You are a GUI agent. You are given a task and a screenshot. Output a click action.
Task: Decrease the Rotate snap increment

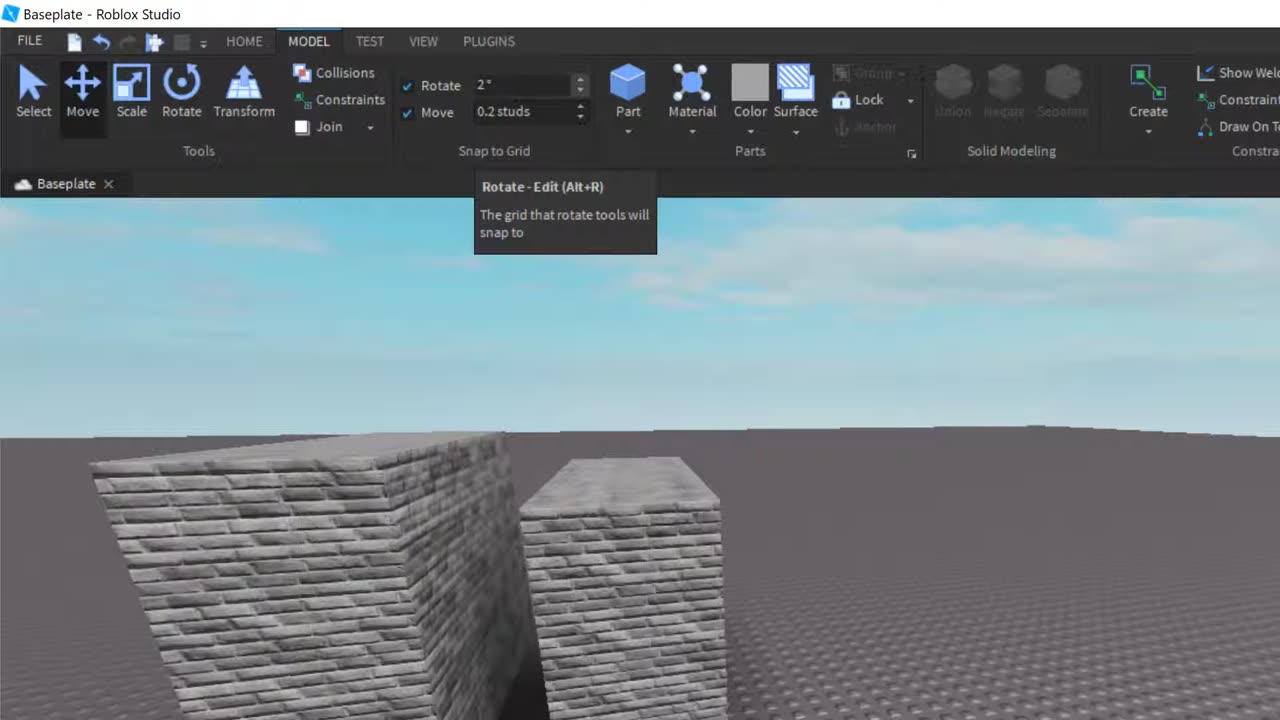pyautogui.click(x=580, y=91)
